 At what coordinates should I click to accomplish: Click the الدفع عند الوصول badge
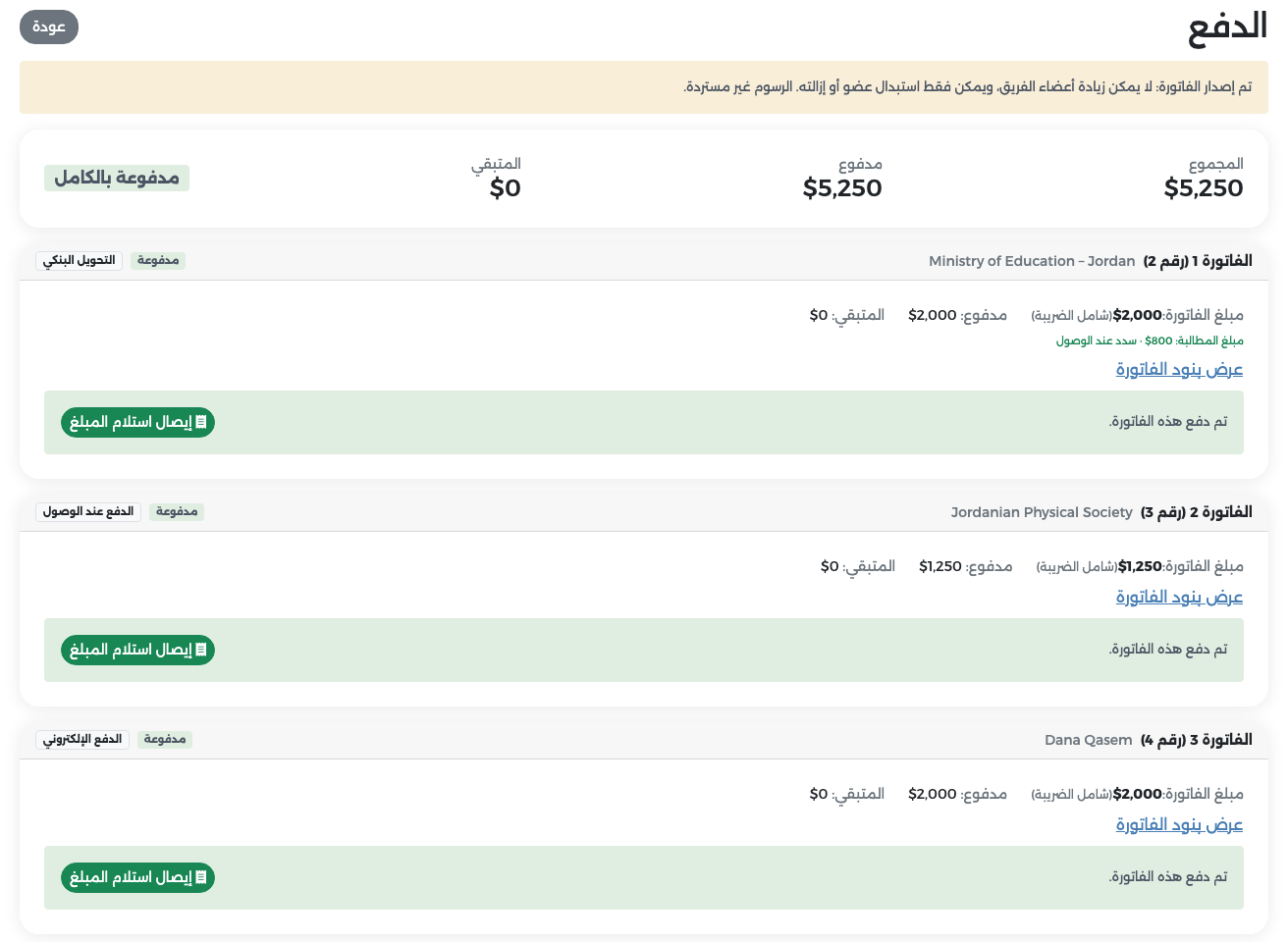88,511
